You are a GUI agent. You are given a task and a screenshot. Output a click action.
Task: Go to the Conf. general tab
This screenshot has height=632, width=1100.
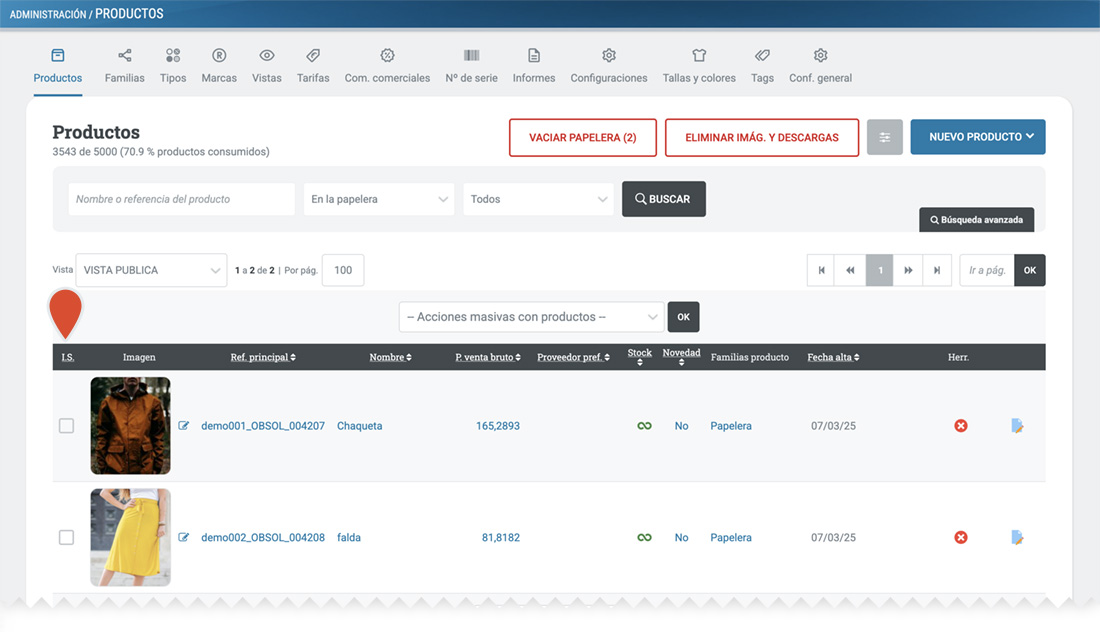[x=821, y=65]
